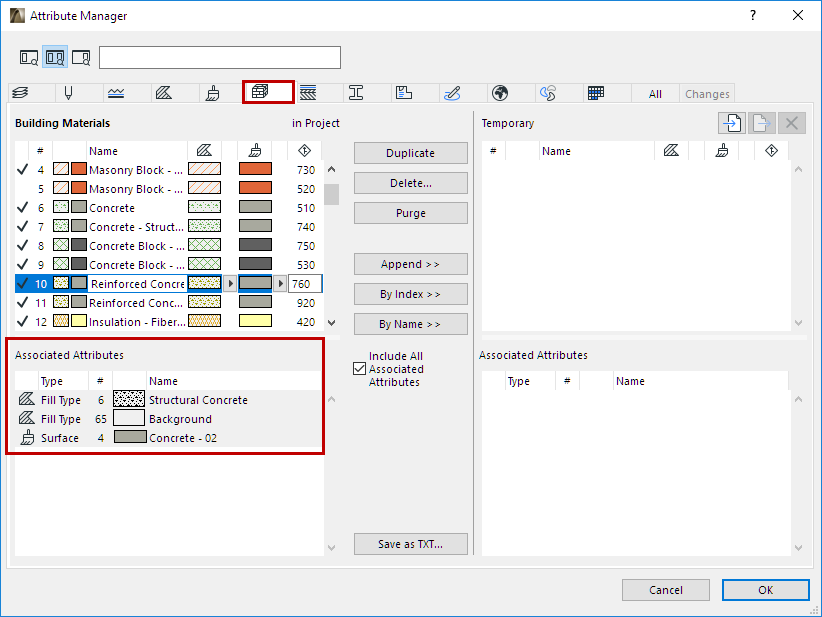This screenshot has height=617, width=822.
Task: Select Background associated fill type row
Action: tap(168, 419)
